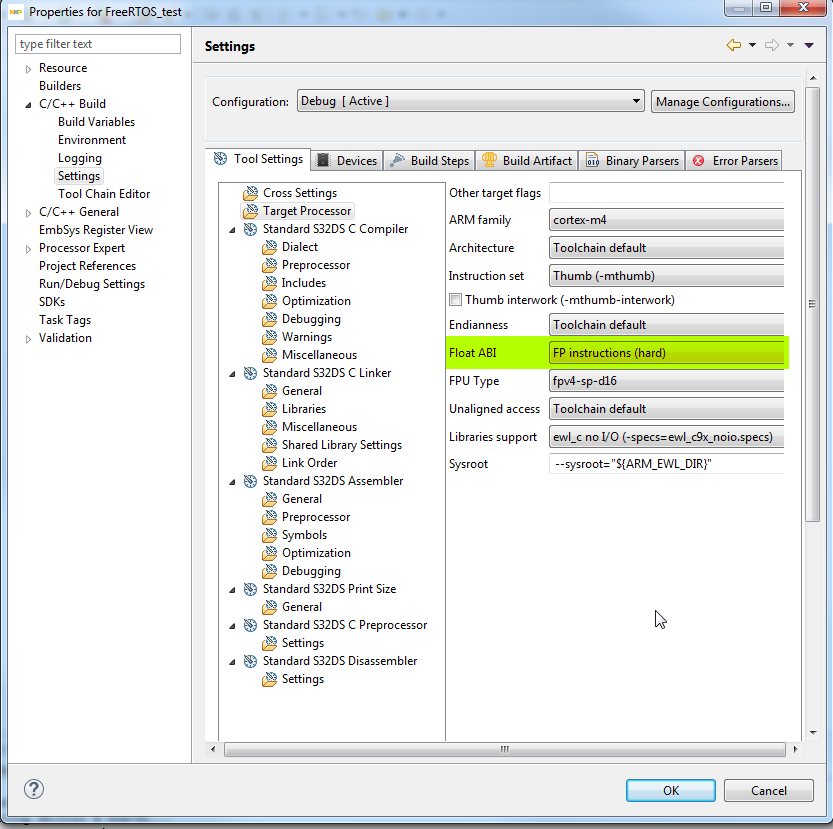Open the ARM family dropdown
The width and height of the screenshot is (833, 829).
click(666, 220)
